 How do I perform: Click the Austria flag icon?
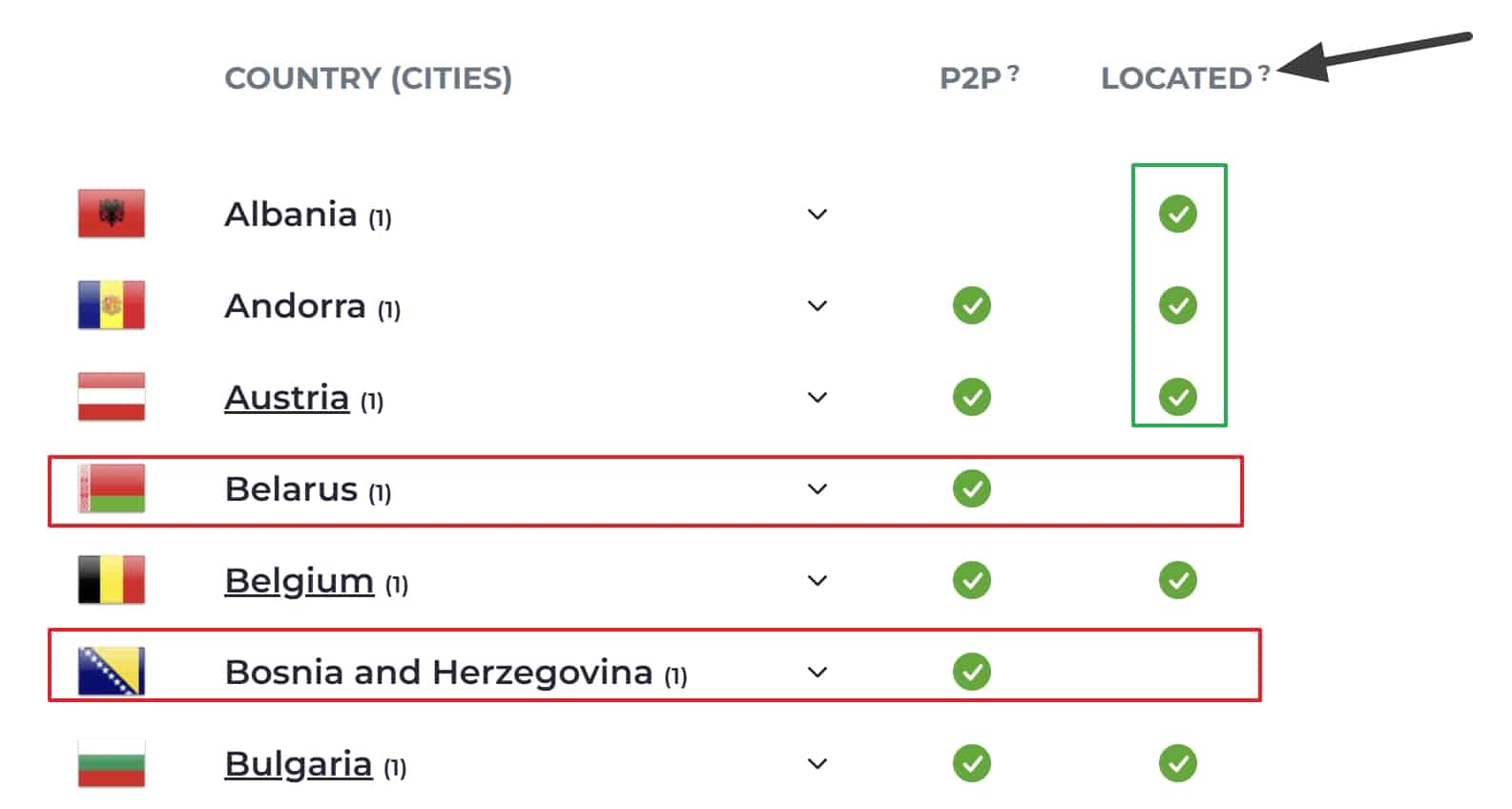(112, 397)
